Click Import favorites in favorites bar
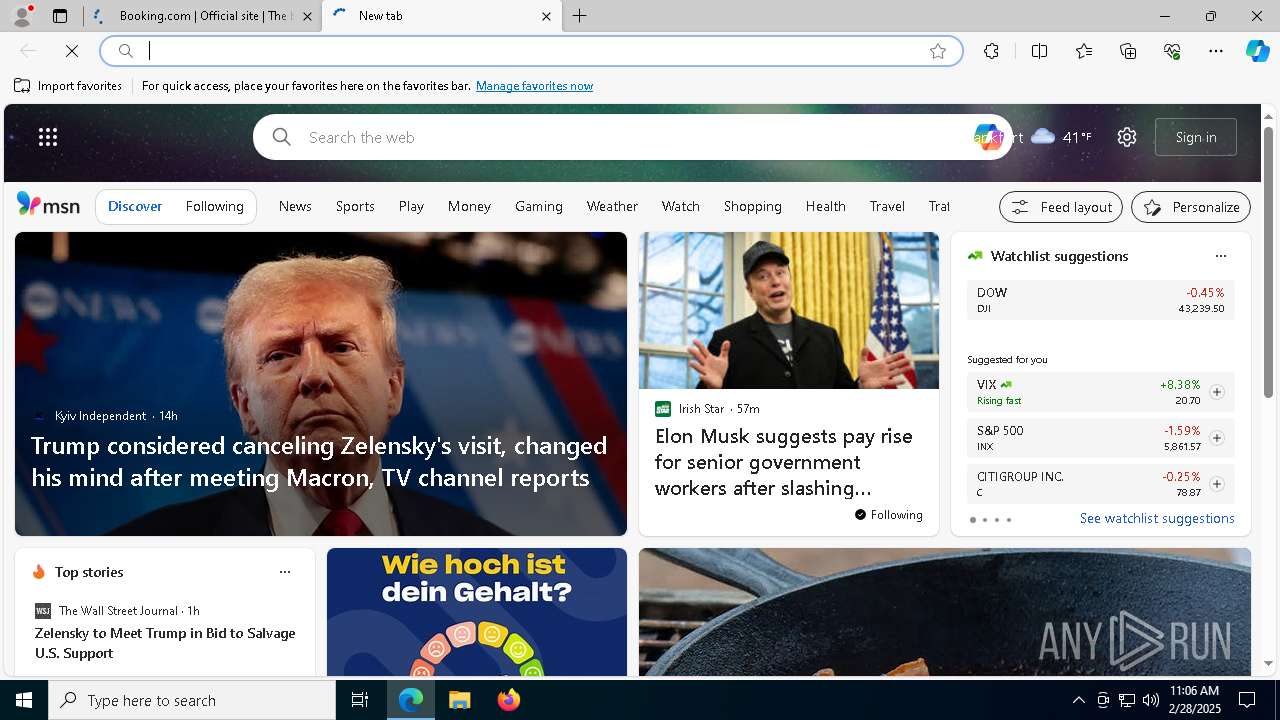Viewport: 1280px width, 720px height. [x=68, y=86]
